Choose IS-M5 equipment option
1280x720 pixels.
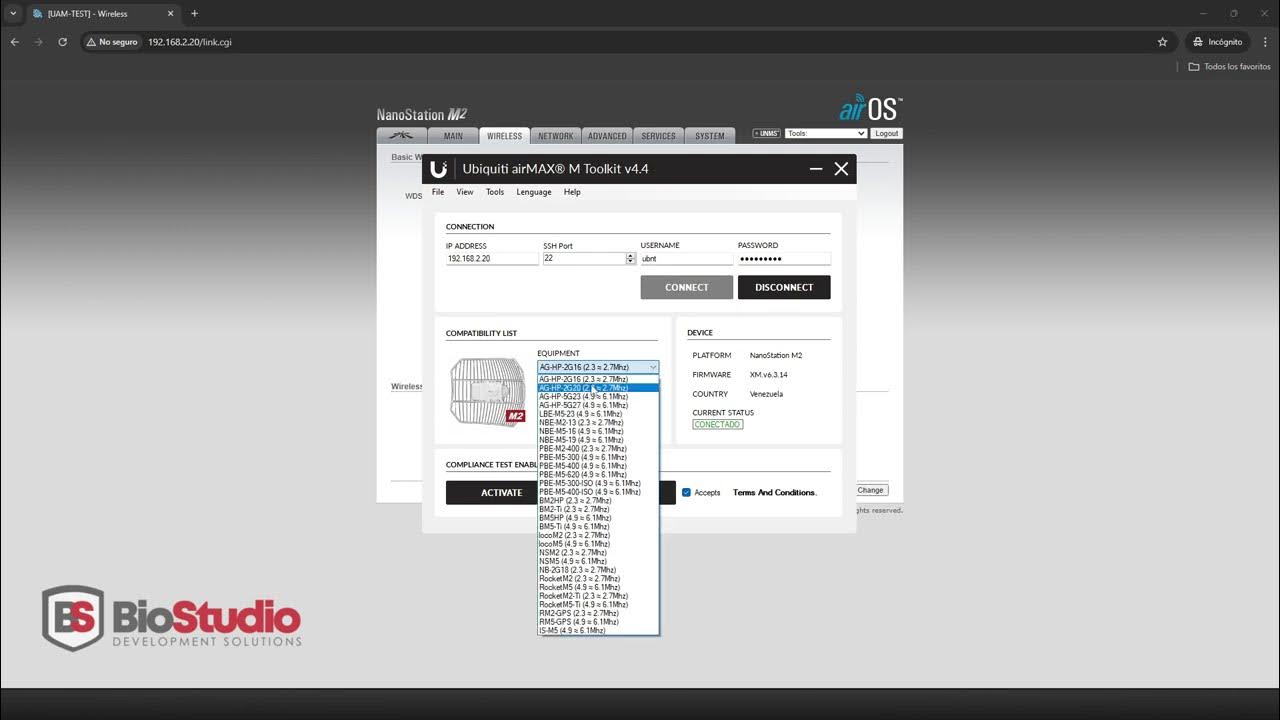(598, 631)
